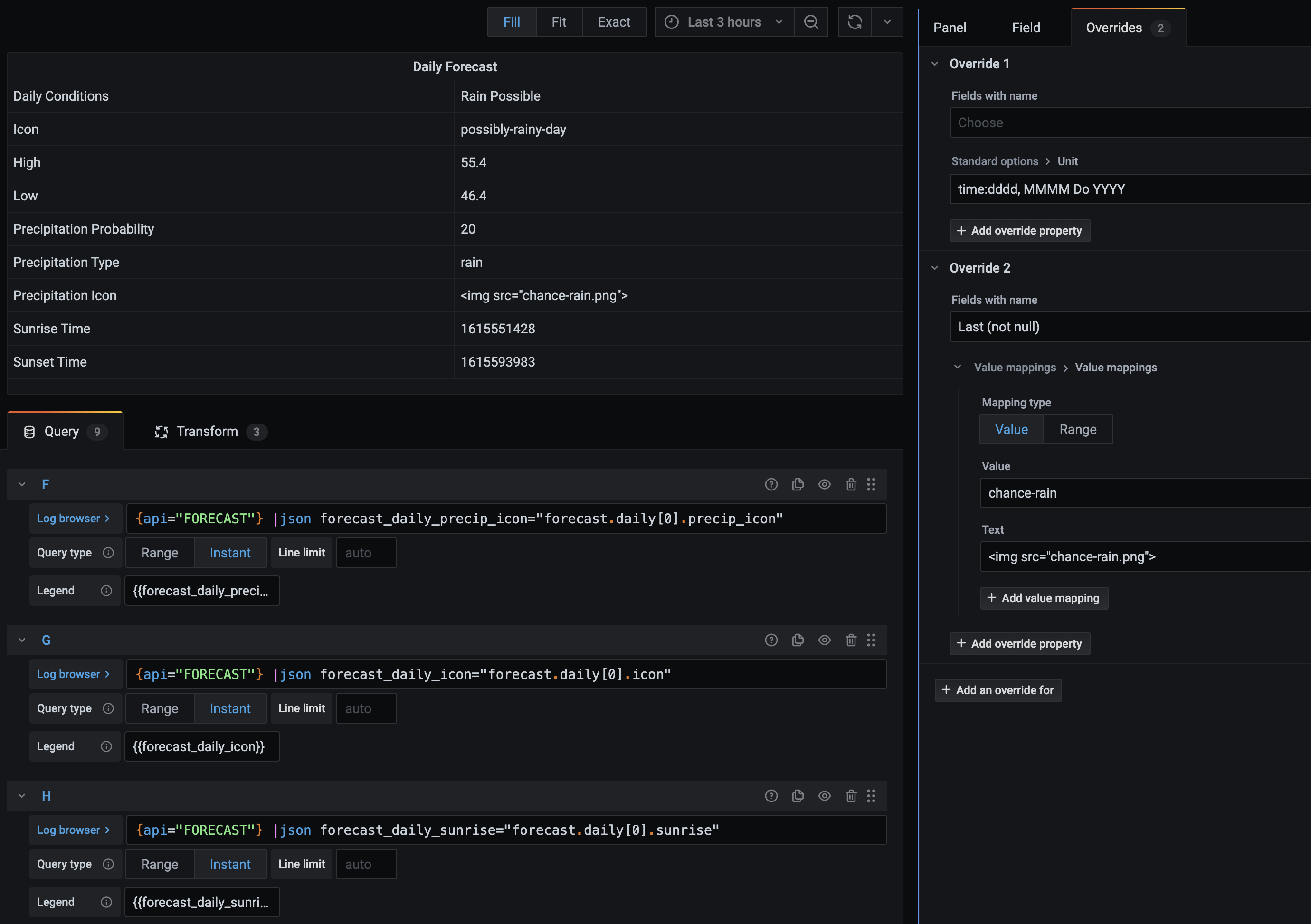
Task: Disable query G with the eye icon
Action: [825, 640]
